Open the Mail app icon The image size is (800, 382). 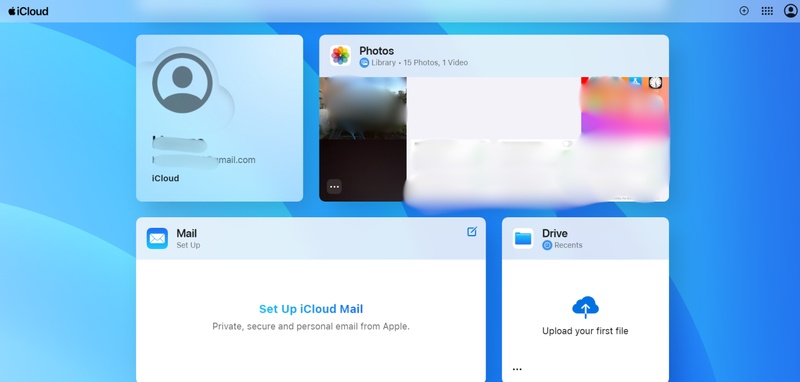click(x=157, y=238)
